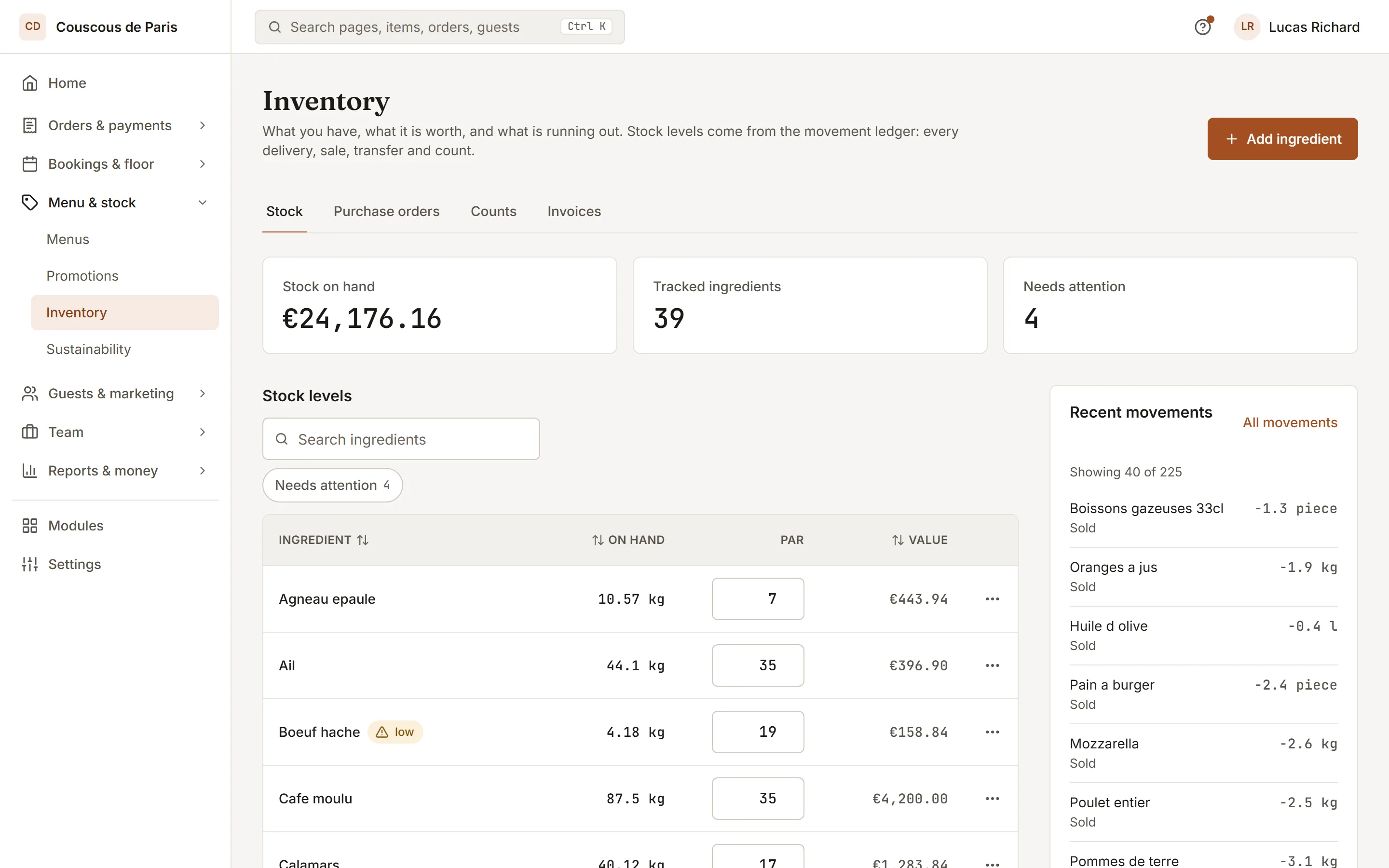Expand the Bookings & floor section
The width and height of the screenshot is (1389, 868).
click(x=115, y=164)
